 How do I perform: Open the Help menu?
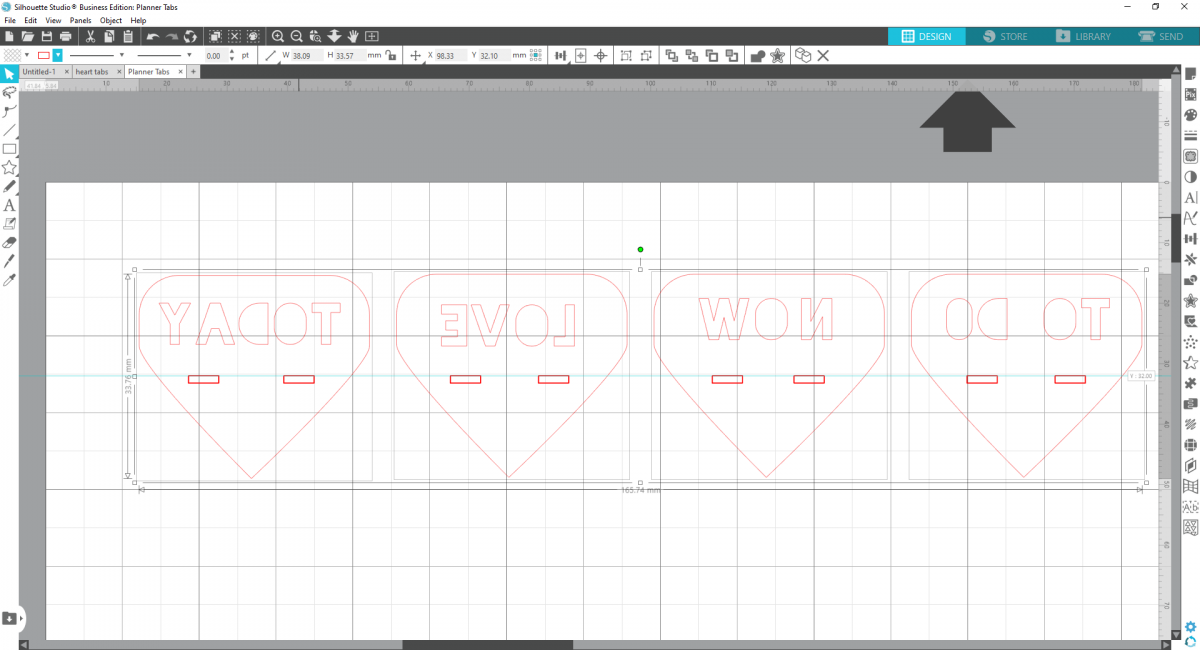[138, 20]
